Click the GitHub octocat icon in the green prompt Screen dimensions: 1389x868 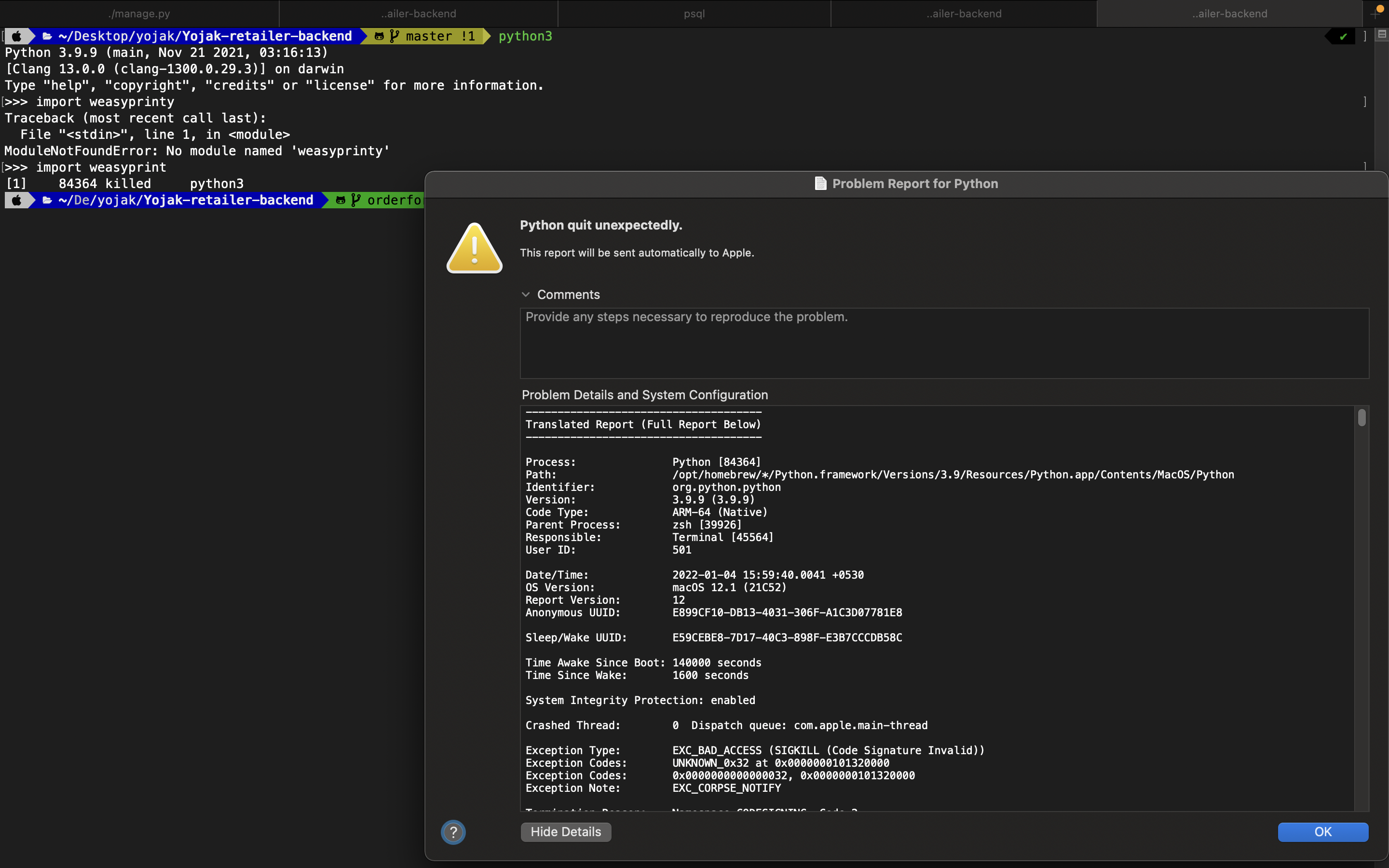click(x=341, y=200)
